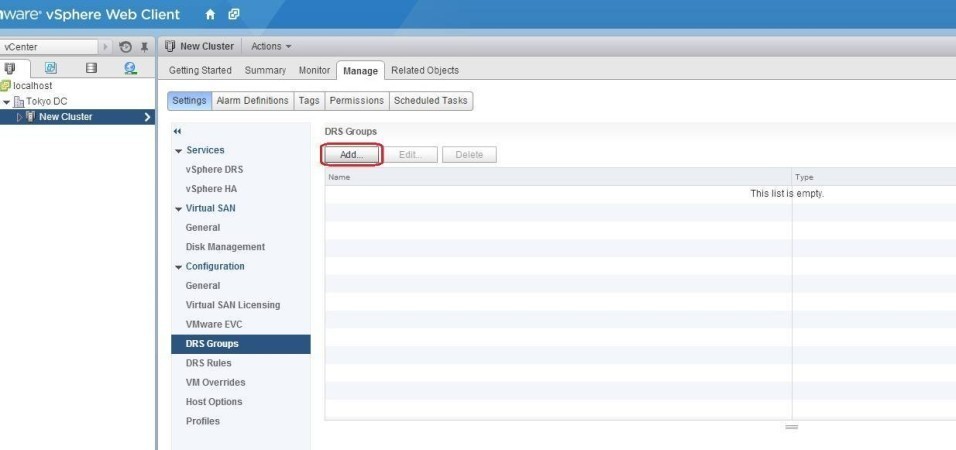Open New Cluster chevron arrow in navigator

coord(148,117)
